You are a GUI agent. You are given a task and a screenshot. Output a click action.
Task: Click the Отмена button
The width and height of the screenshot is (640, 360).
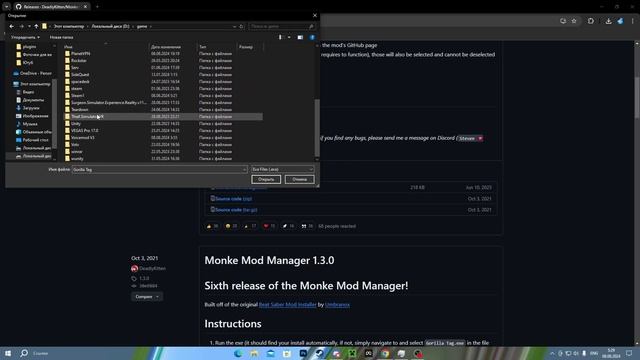pos(300,180)
